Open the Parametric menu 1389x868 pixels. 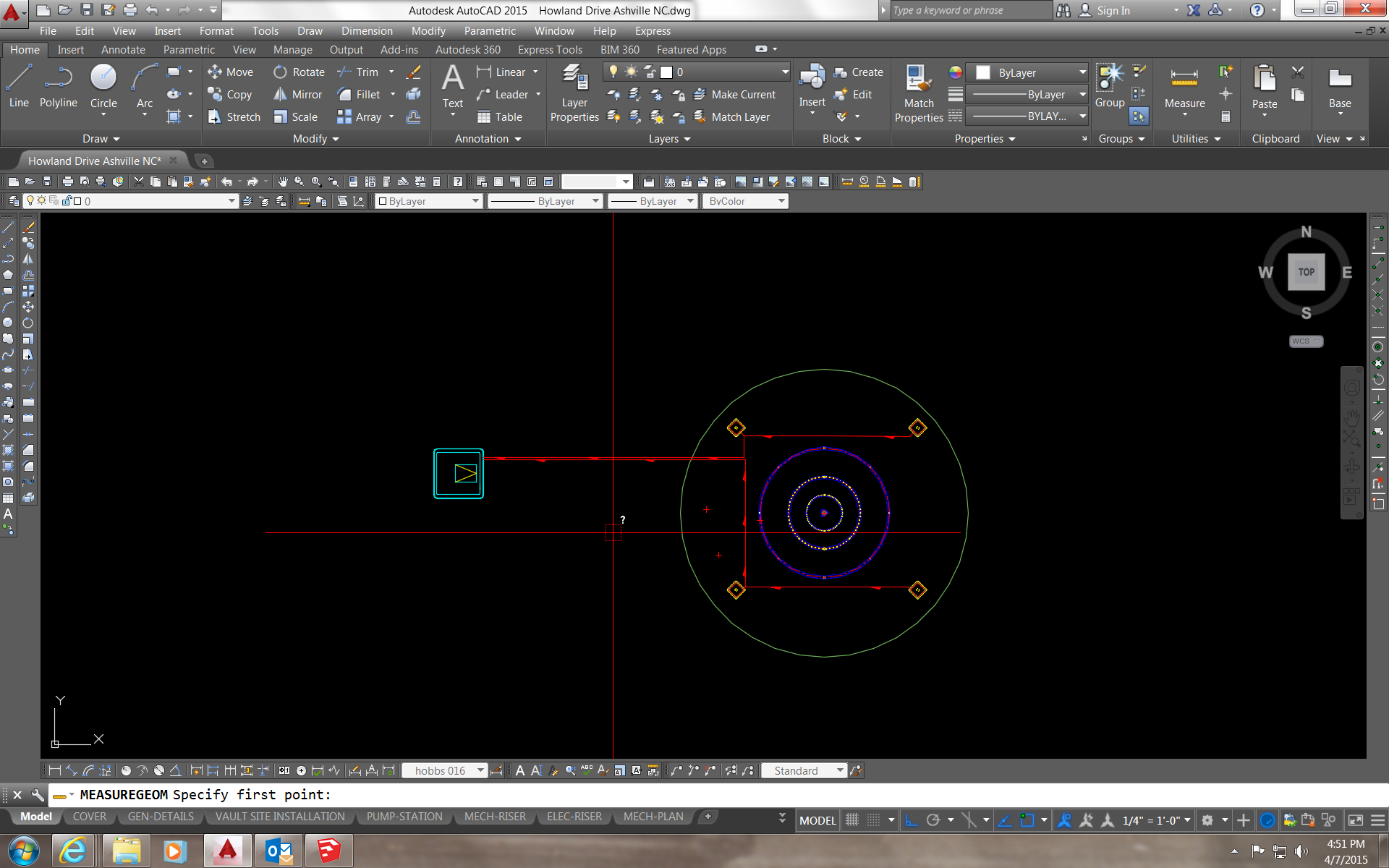point(490,30)
